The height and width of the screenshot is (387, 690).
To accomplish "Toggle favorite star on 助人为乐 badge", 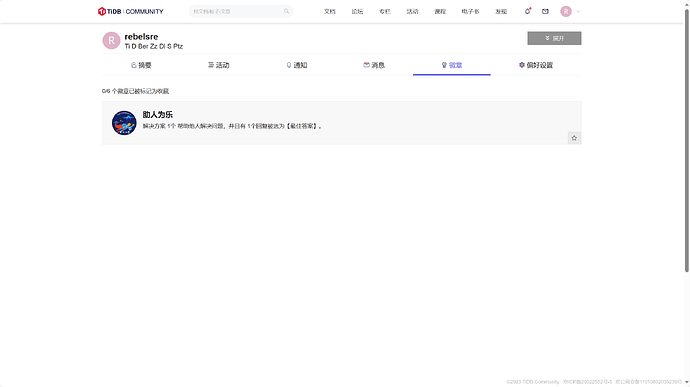I will pyautogui.click(x=574, y=138).
